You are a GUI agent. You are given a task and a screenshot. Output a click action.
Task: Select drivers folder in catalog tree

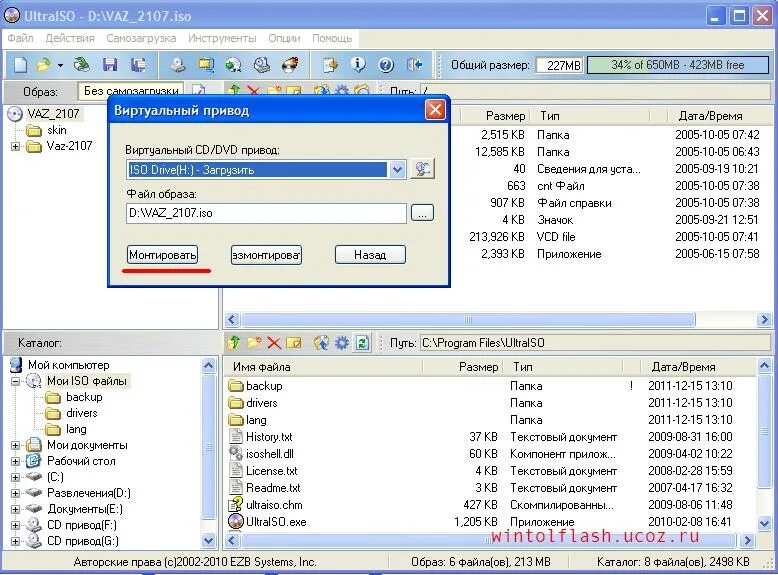[82, 413]
